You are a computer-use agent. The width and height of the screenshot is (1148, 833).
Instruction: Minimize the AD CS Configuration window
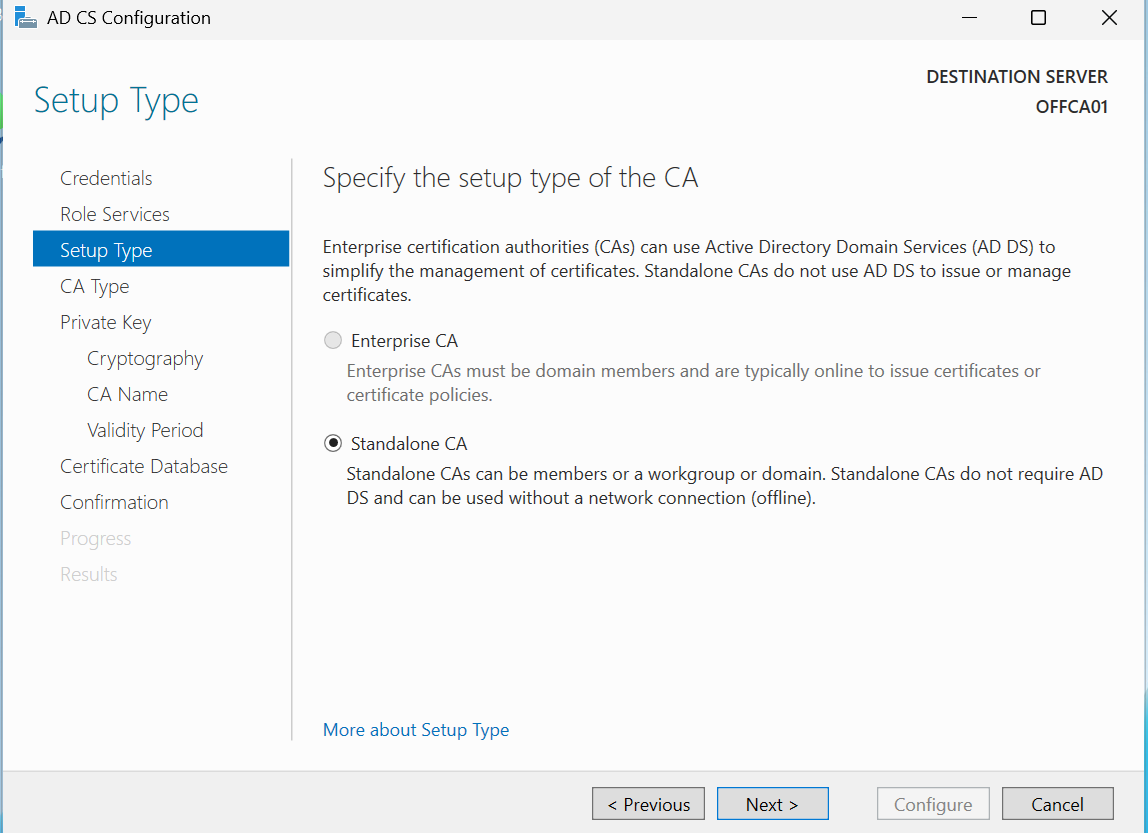point(968,18)
